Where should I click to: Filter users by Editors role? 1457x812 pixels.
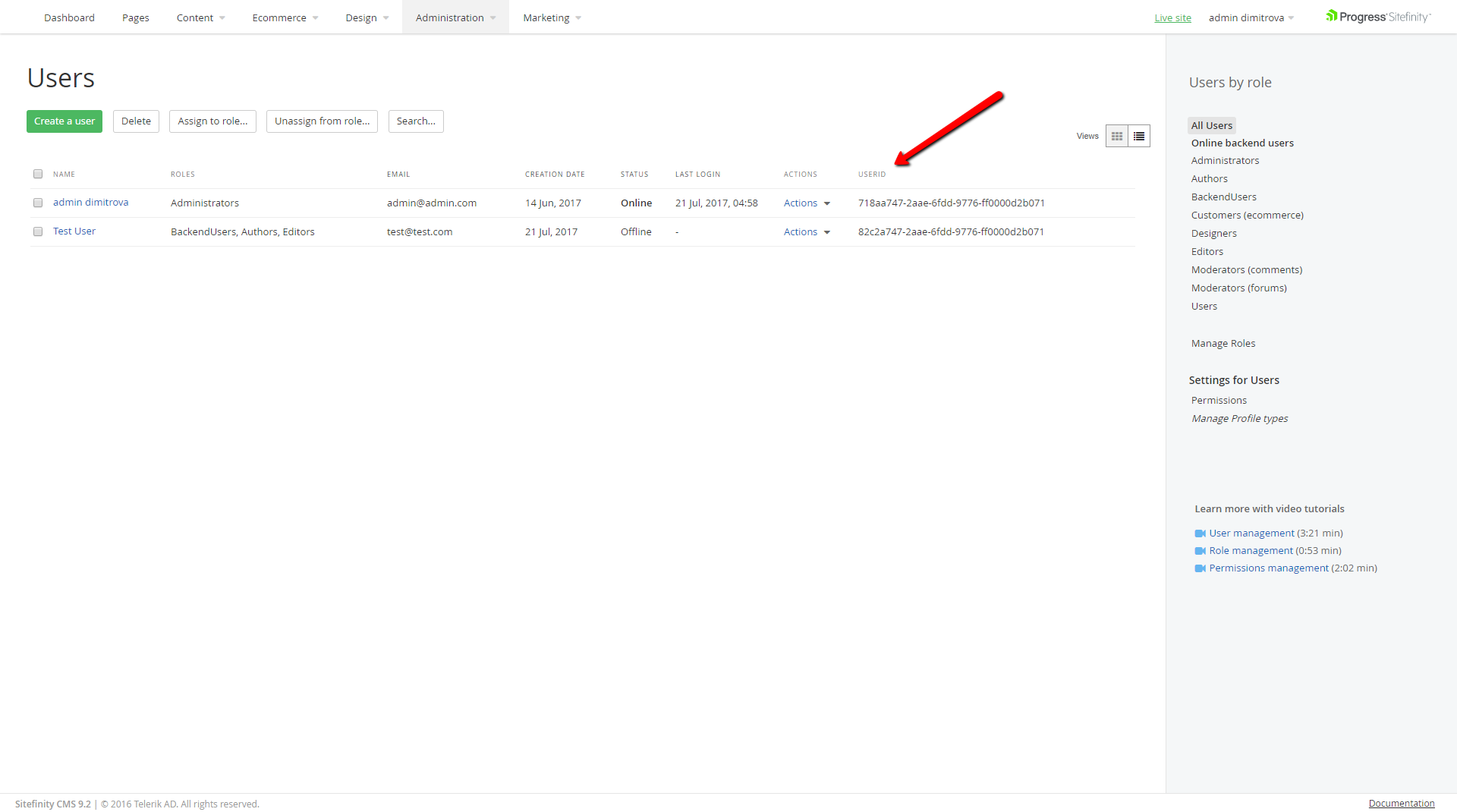point(1207,251)
